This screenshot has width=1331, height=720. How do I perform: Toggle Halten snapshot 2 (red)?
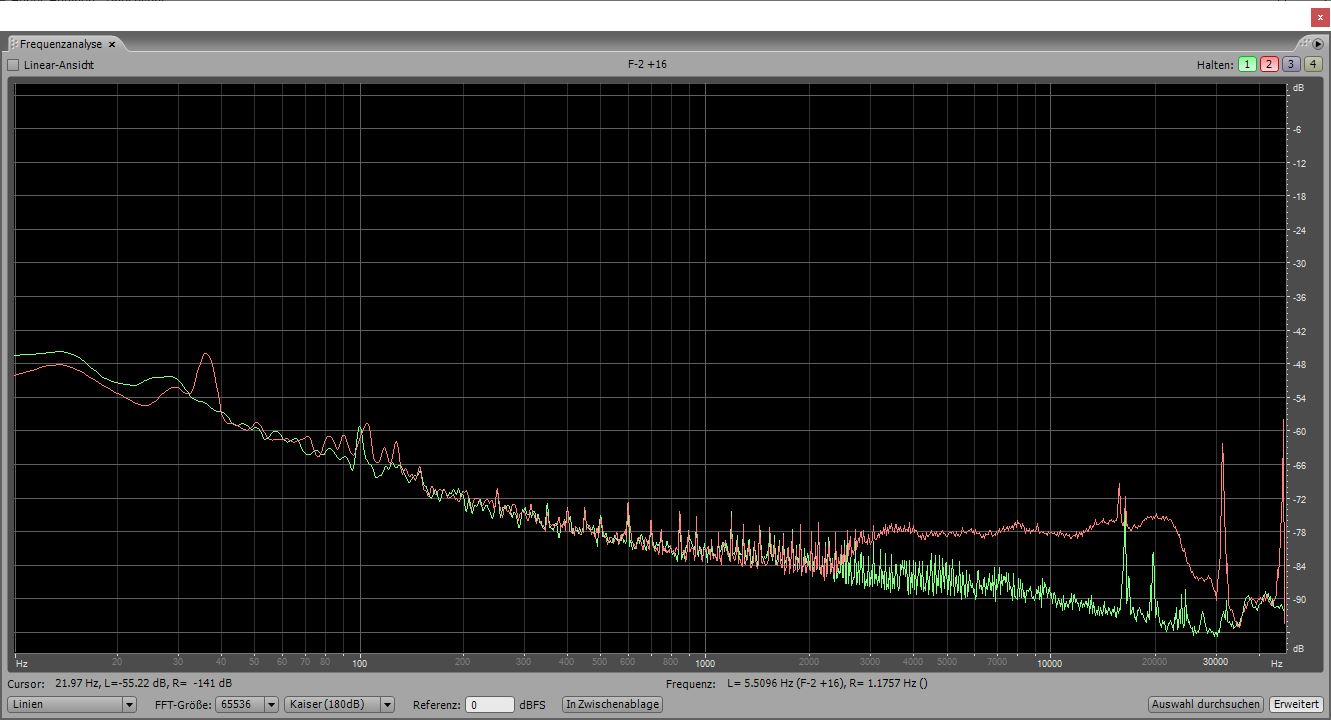tap(1269, 64)
